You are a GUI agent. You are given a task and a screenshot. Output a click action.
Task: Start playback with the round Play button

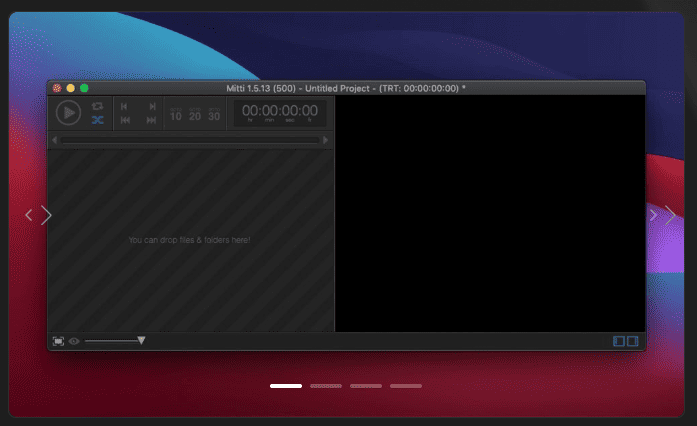coord(68,113)
